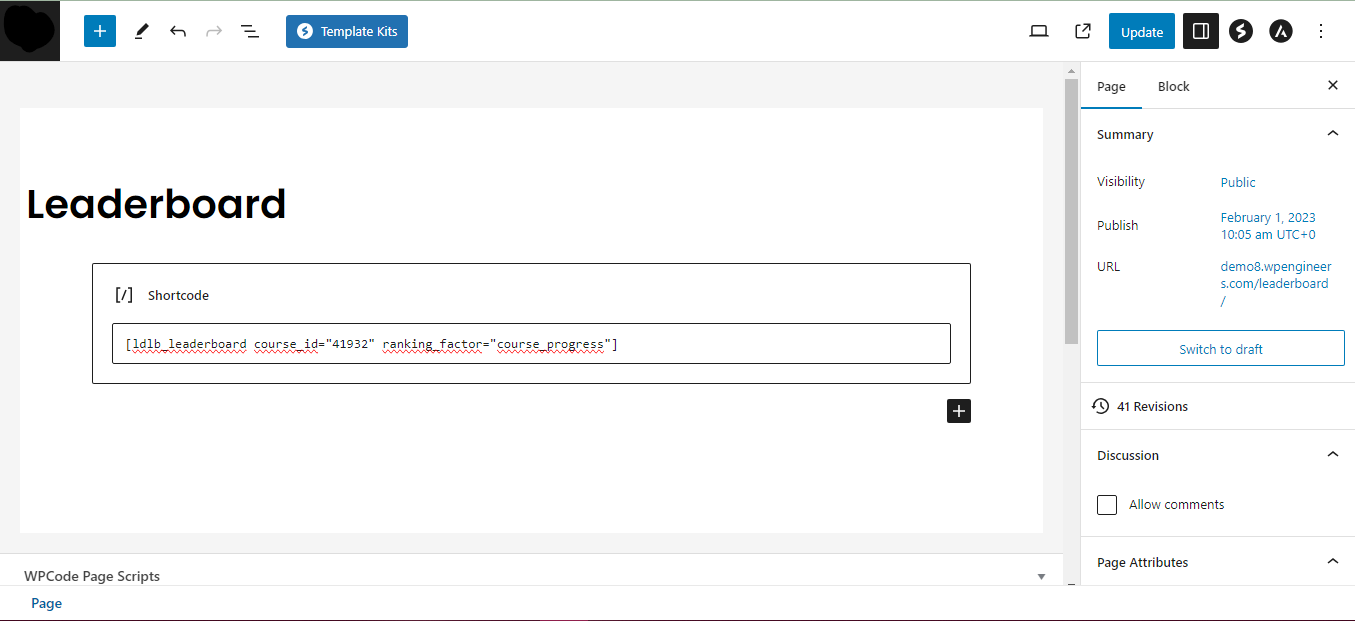Click the Leaderboard page title
This screenshot has width=1355, height=621.
156,204
